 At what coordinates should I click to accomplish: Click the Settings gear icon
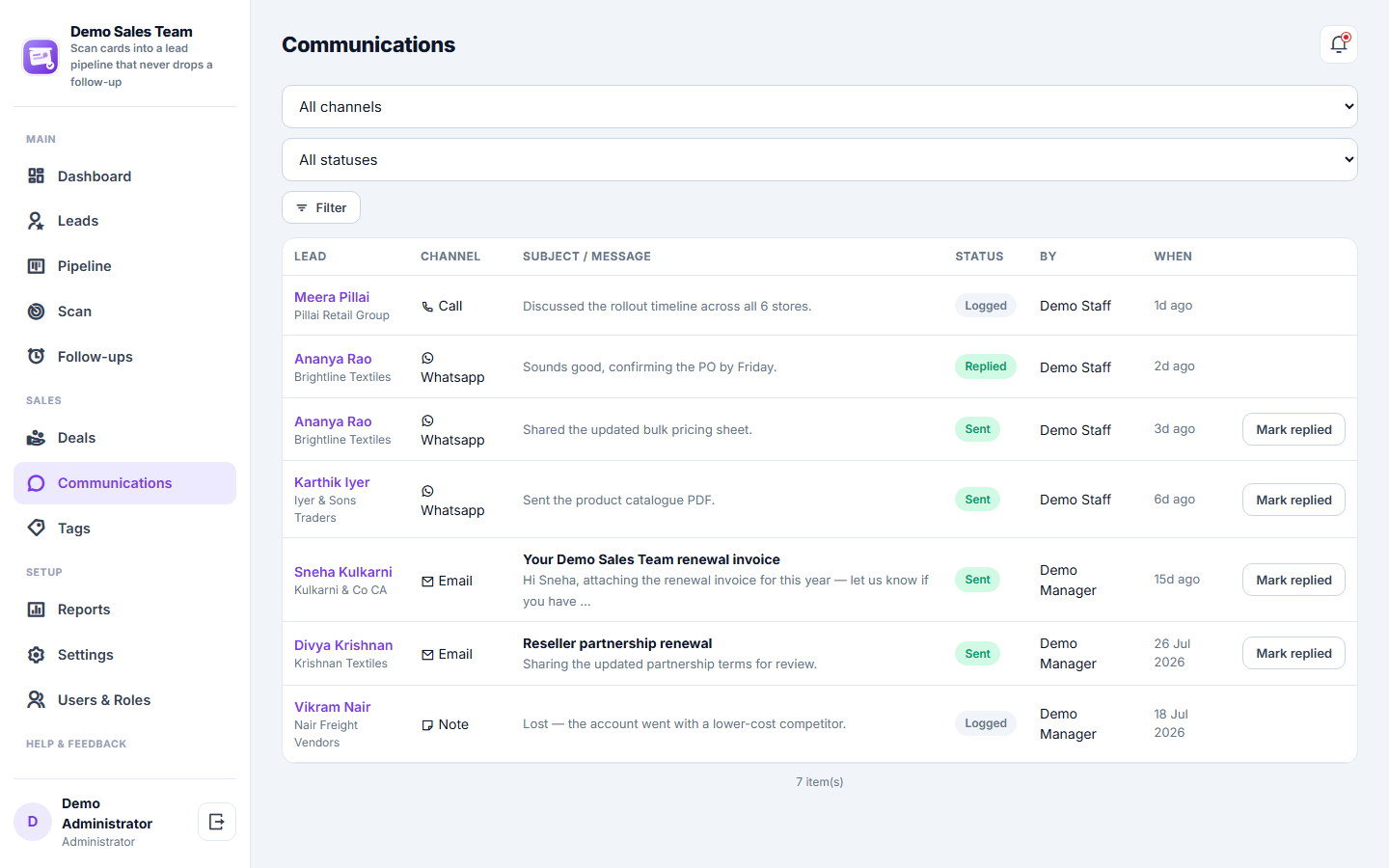point(37,655)
